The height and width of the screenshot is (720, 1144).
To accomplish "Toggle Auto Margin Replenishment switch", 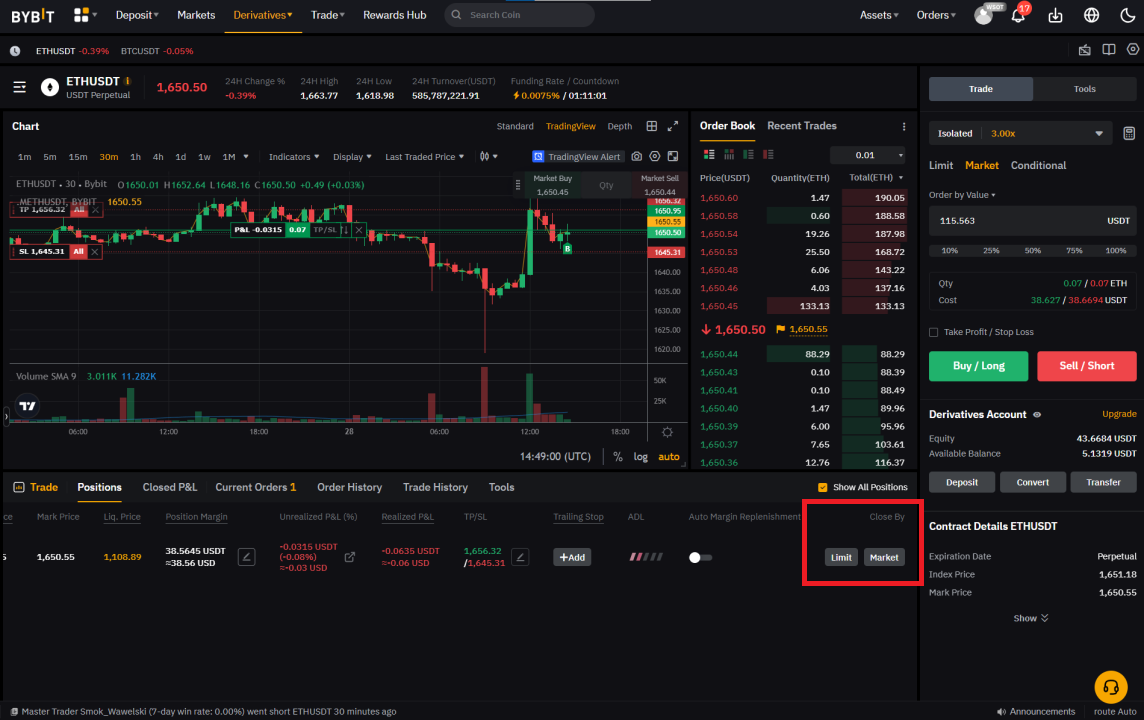I will (x=700, y=557).
